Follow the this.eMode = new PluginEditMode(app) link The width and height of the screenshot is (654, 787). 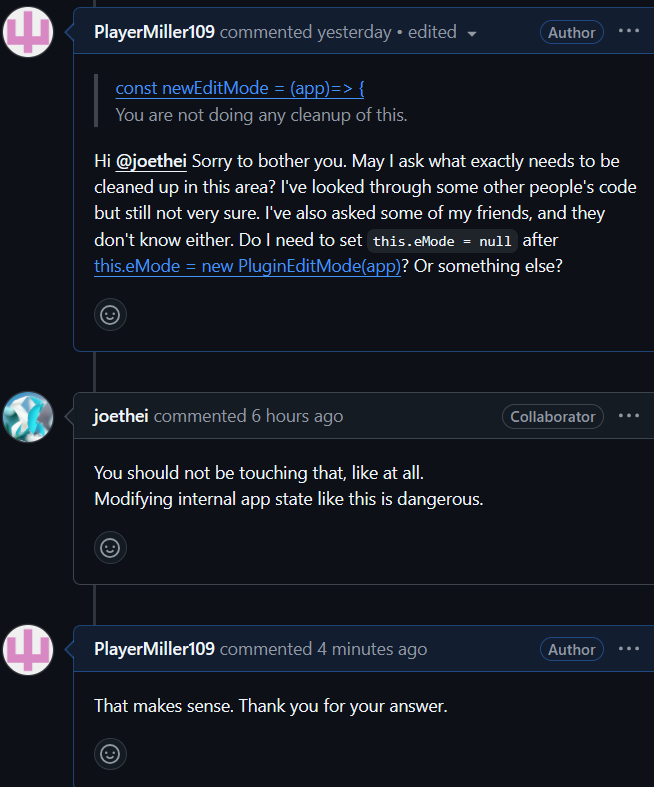click(x=247, y=266)
